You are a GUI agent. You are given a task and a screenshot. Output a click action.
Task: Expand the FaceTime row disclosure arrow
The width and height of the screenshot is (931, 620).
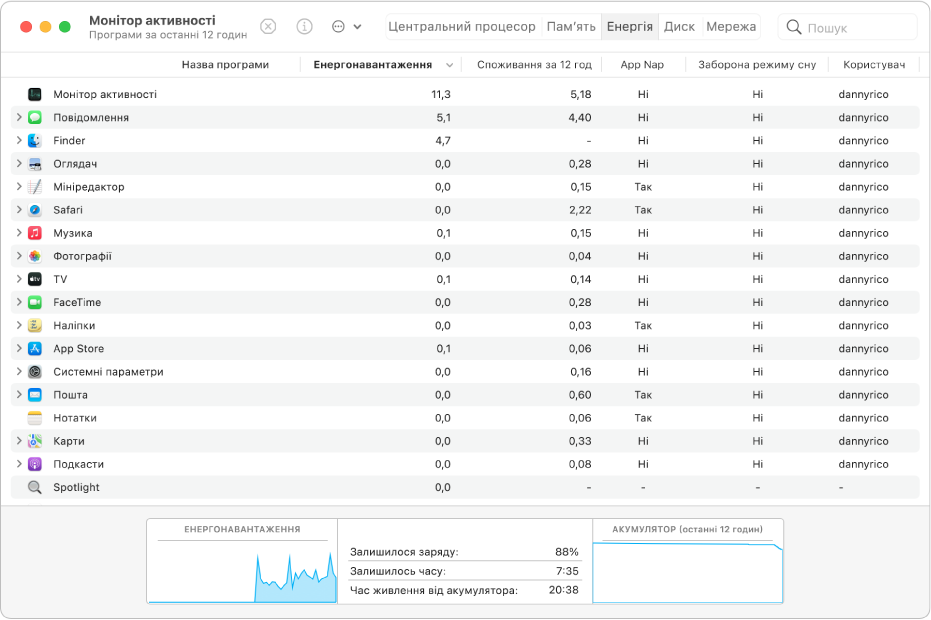pyautogui.click(x=18, y=302)
